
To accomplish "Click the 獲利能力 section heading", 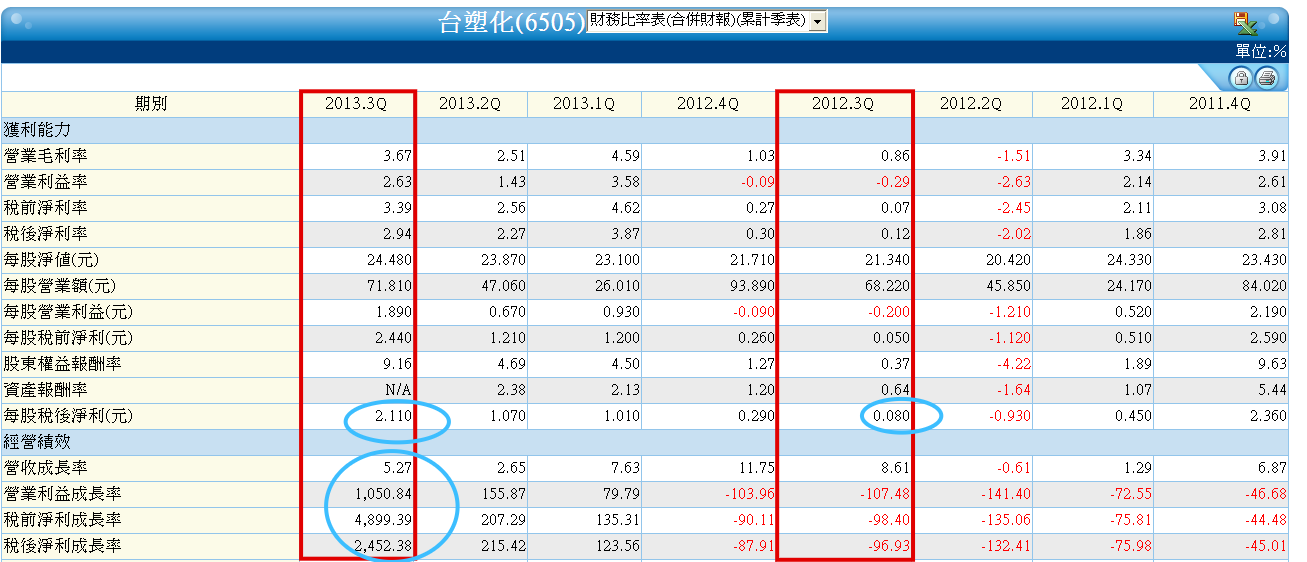I will click(x=38, y=130).
